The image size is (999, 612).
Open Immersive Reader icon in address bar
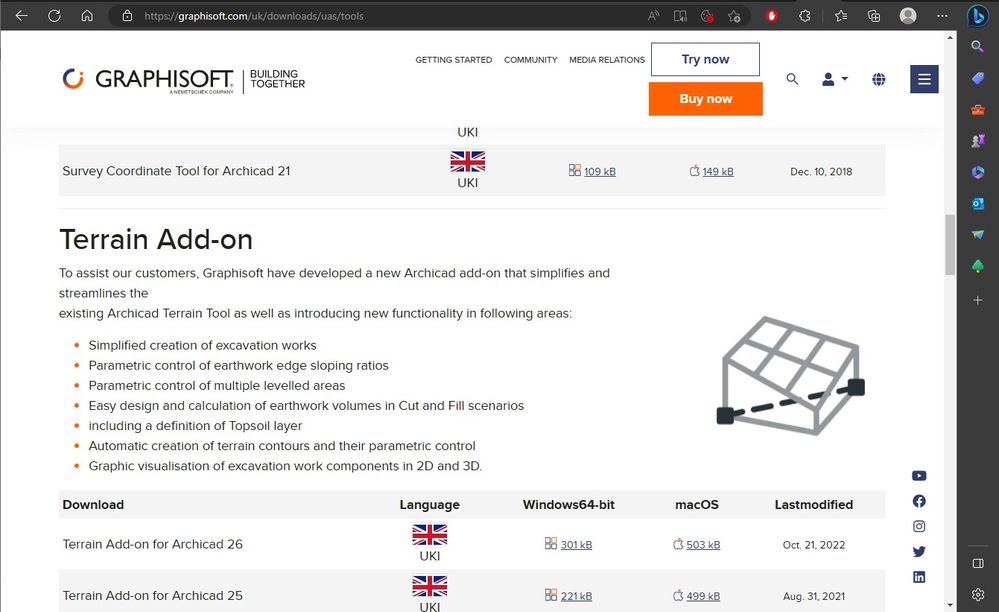click(x=680, y=16)
